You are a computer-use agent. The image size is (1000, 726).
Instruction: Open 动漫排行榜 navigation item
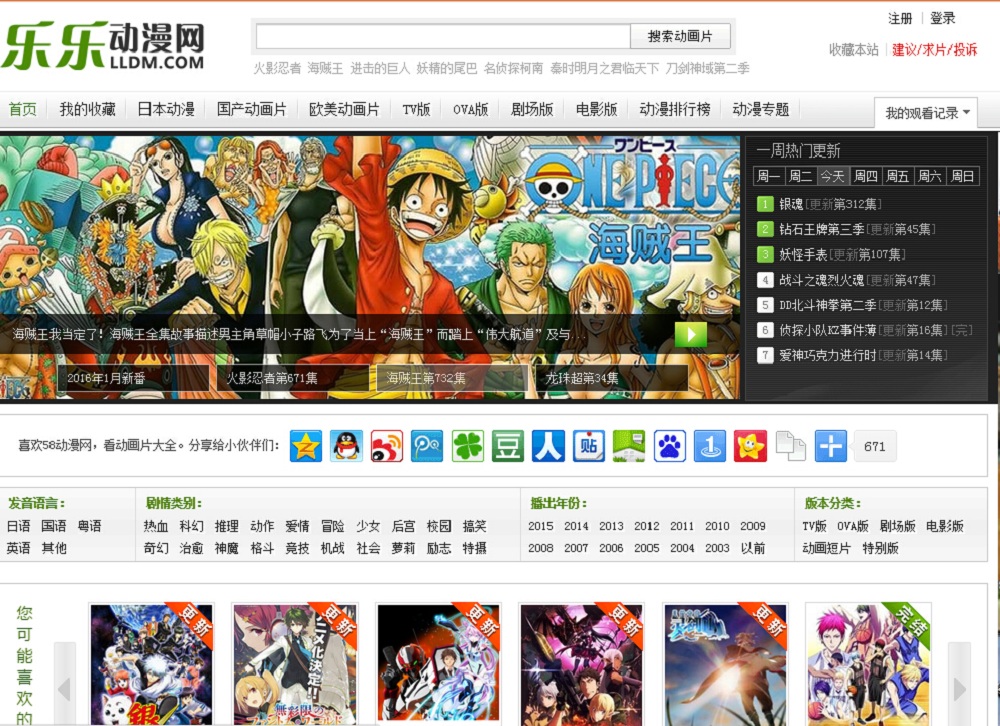[x=675, y=109]
